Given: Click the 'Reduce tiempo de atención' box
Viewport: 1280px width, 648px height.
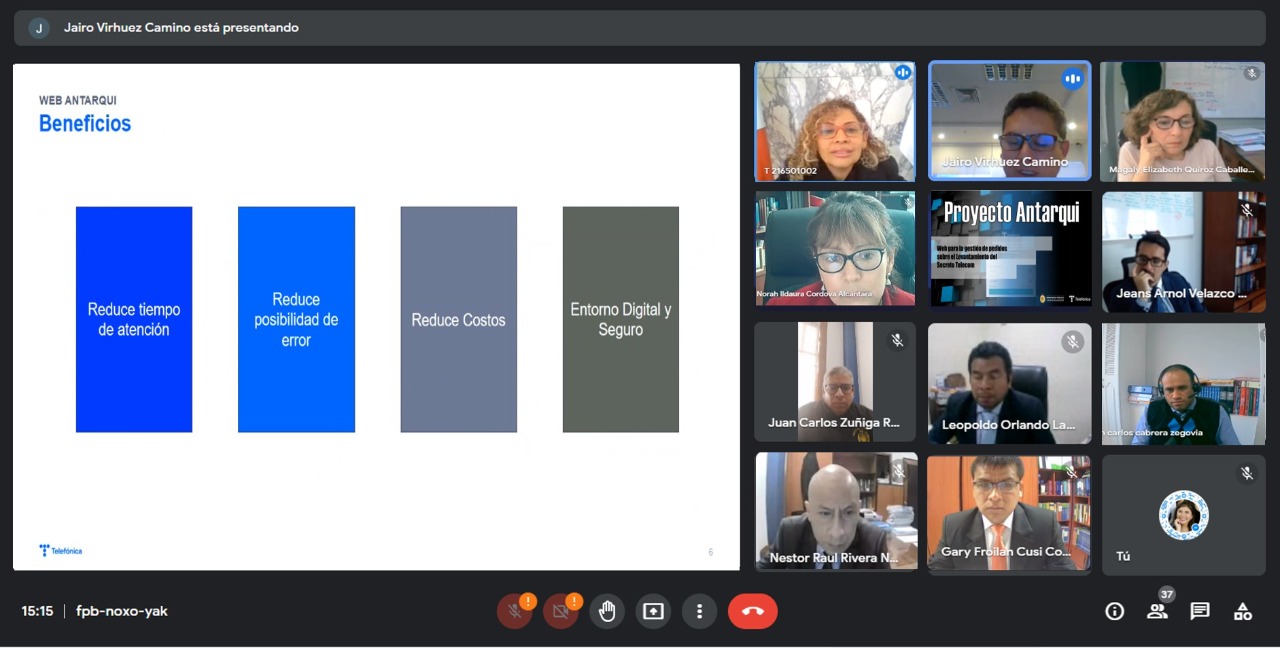Looking at the screenshot, I should tap(134, 319).
